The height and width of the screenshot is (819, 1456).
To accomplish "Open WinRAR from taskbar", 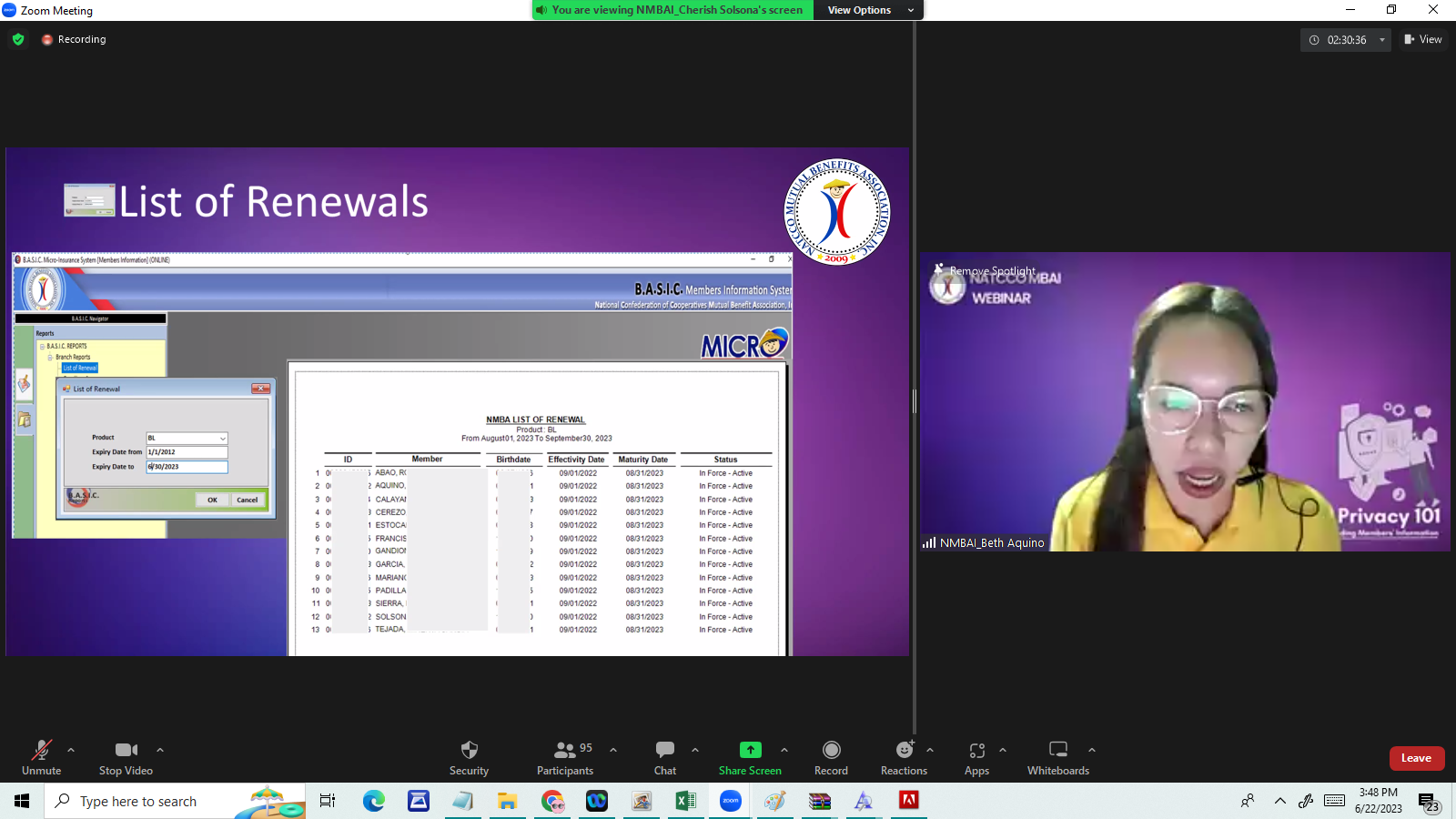I will coord(820,801).
